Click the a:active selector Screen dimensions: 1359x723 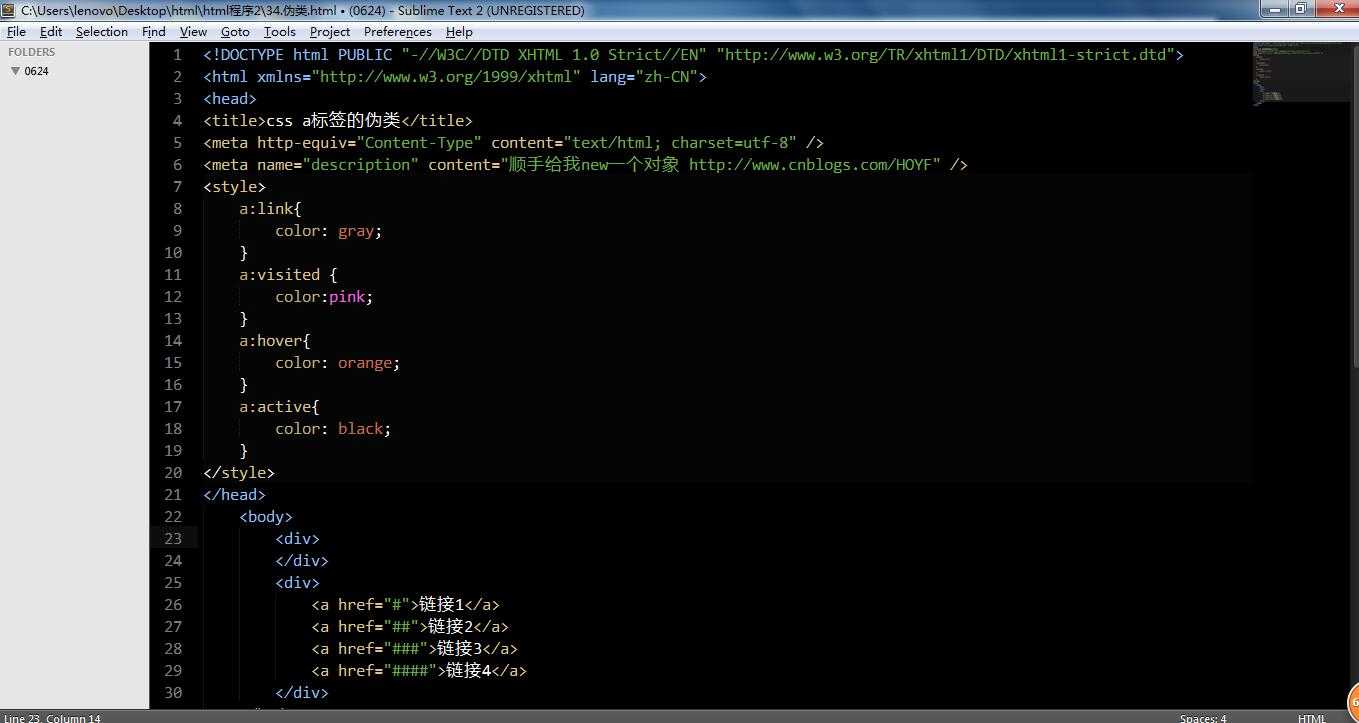[275, 407]
